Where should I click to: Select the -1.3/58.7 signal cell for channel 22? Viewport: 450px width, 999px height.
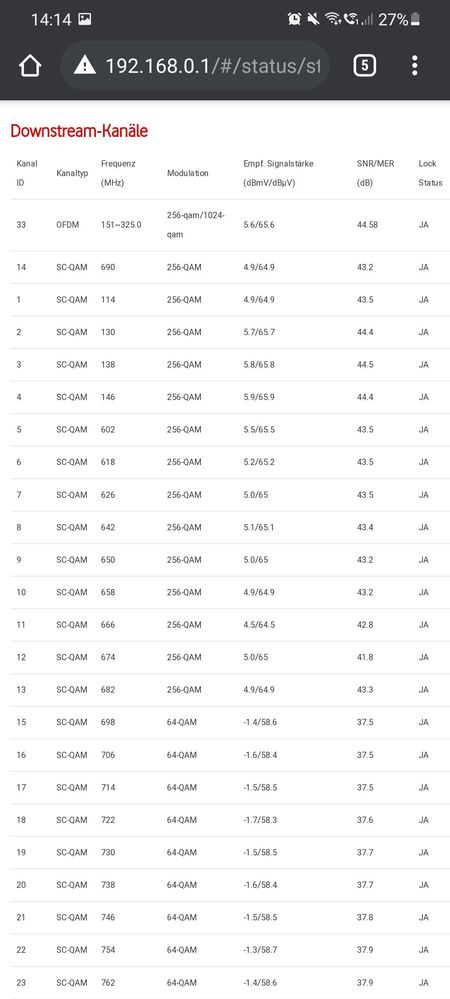[260, 949]
